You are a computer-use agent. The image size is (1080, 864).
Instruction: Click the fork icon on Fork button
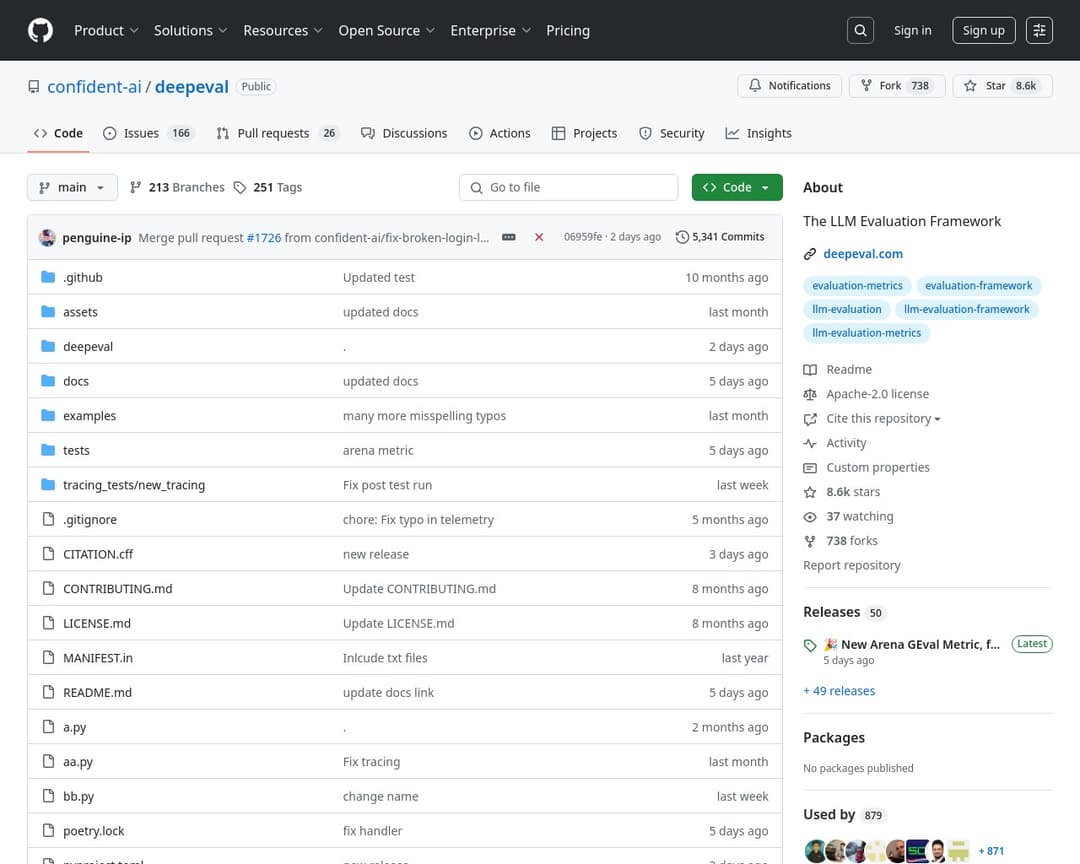click(x=866, y=85)
